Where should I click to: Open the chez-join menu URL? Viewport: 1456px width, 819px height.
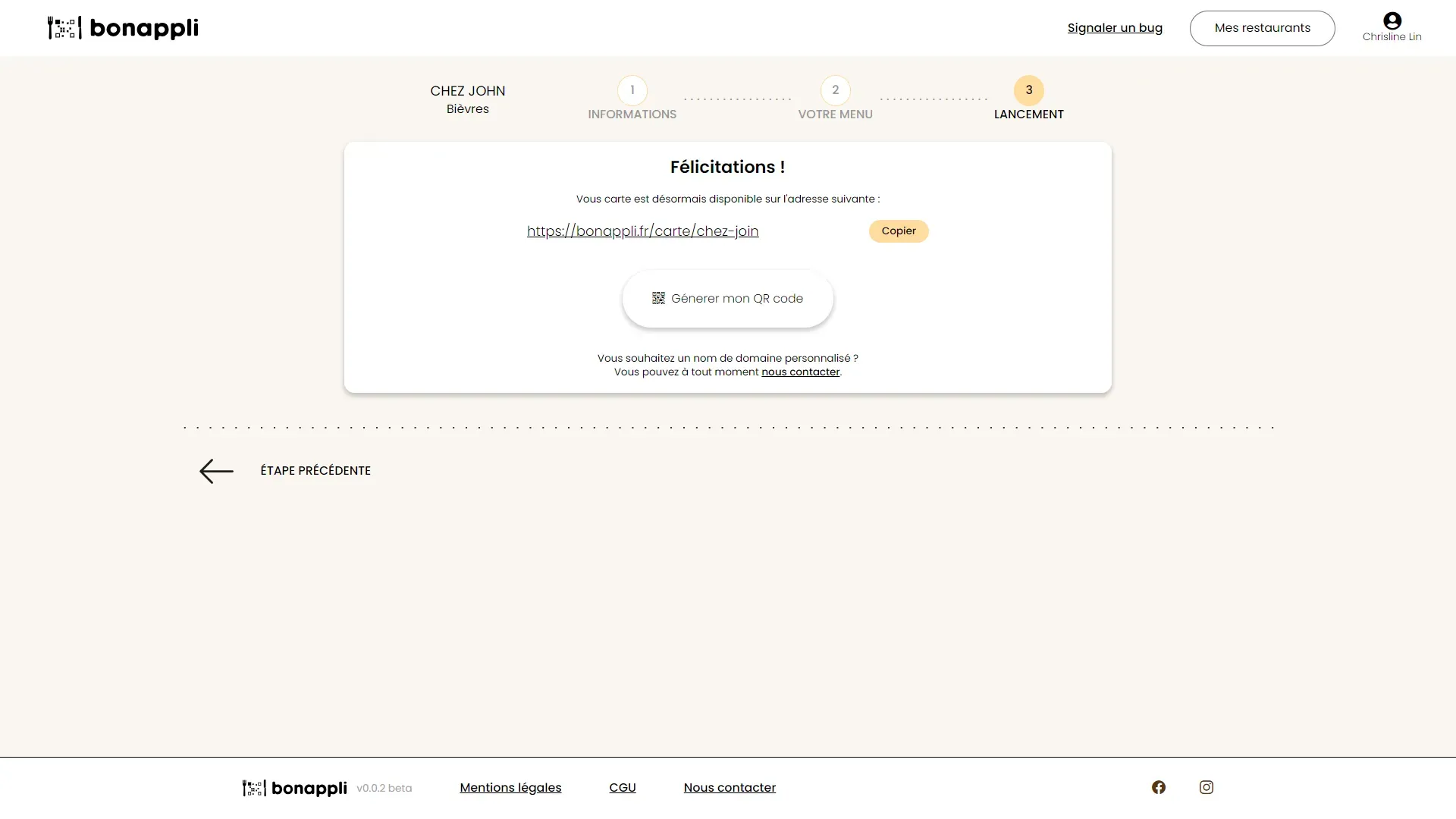[642, 231]
